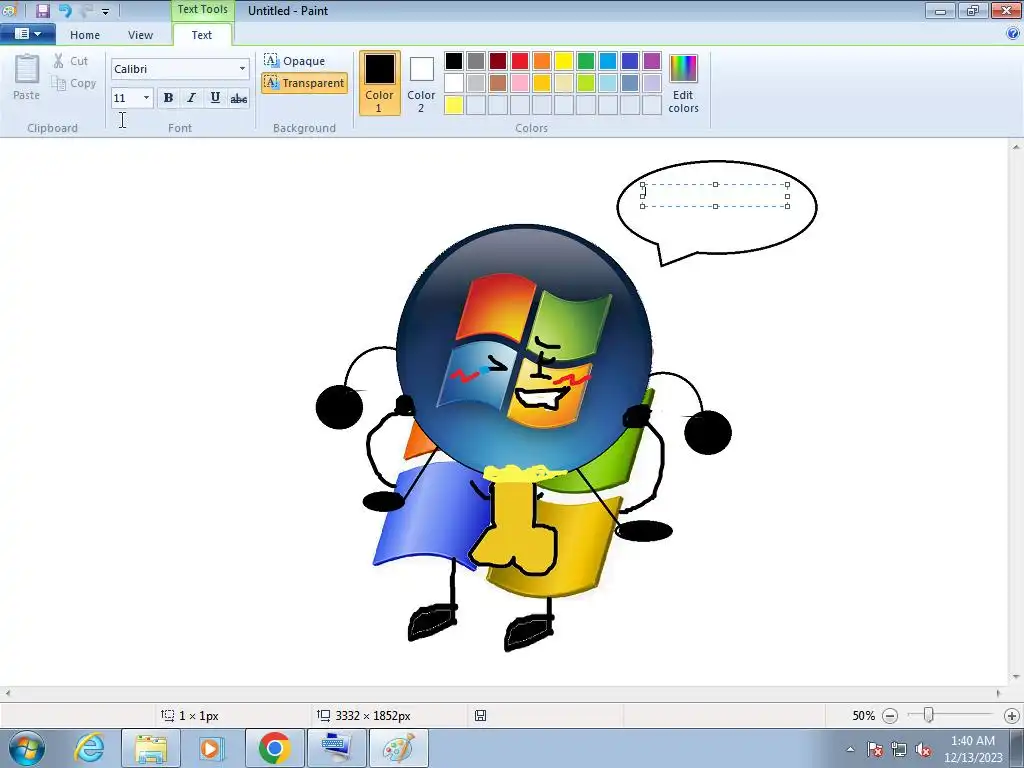Select Opaque background option
The width and height of the screenshot is (1024, 768).
pos(295,61)
